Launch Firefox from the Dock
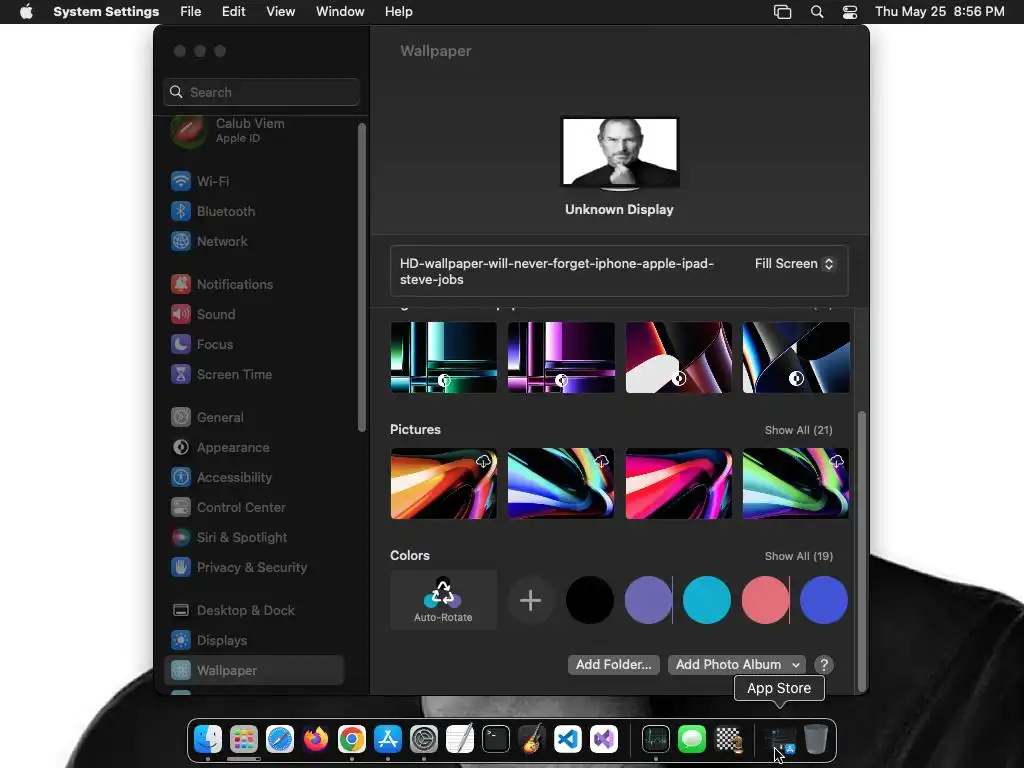This screenshot has width=1024, height=768. (315, 739)
